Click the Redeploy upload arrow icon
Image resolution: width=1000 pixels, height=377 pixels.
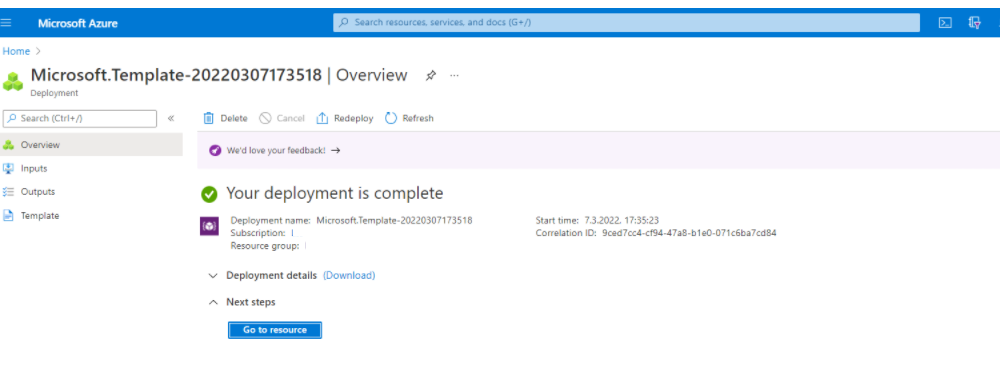[322, 118]
